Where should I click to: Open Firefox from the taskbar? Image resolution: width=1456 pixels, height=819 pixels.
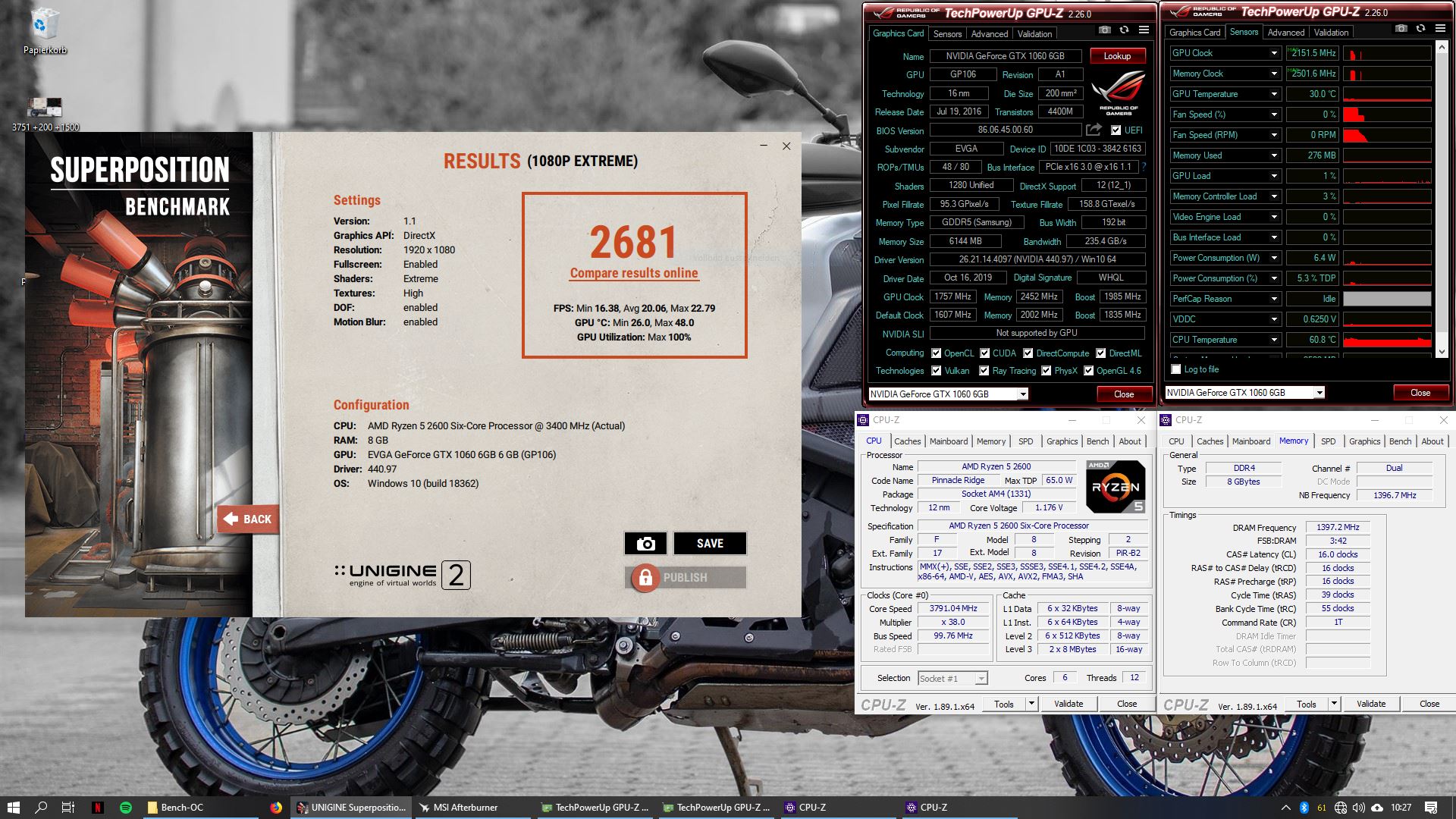tap(276, 808)
